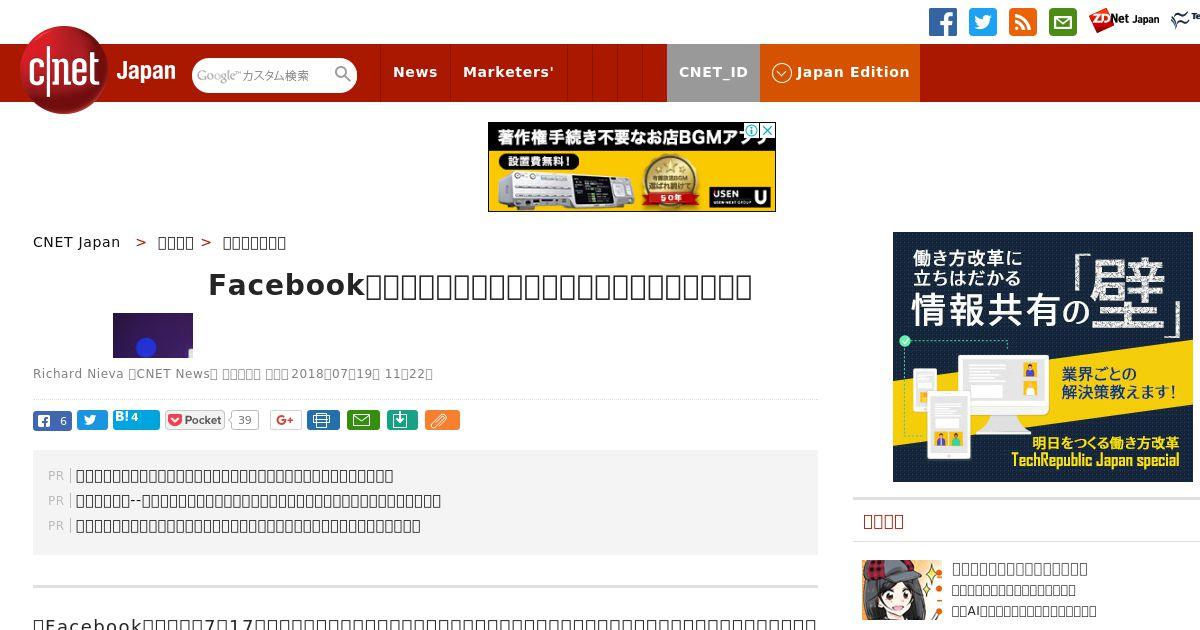Open the first PR link in the list
Image resolution: width=1200 pixels, height=630 pixels.
[234, 476]
